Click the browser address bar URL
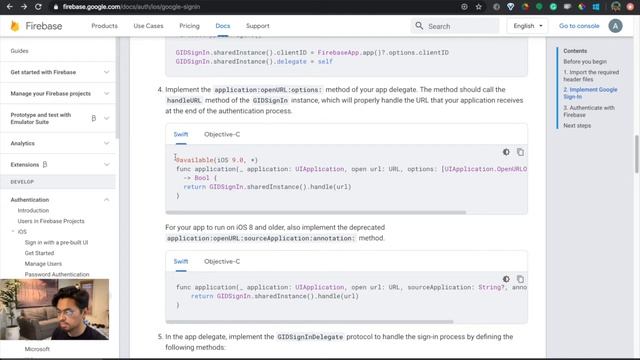The image size is (640, 360). pos(131,7)
